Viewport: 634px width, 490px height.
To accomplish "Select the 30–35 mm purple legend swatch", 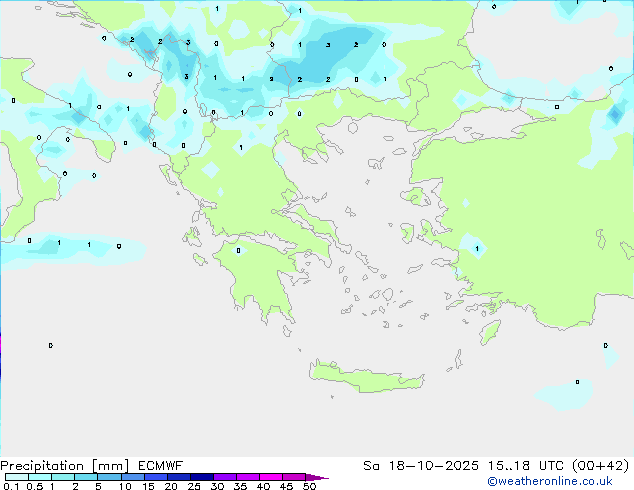I will click(x=224, y=477).
